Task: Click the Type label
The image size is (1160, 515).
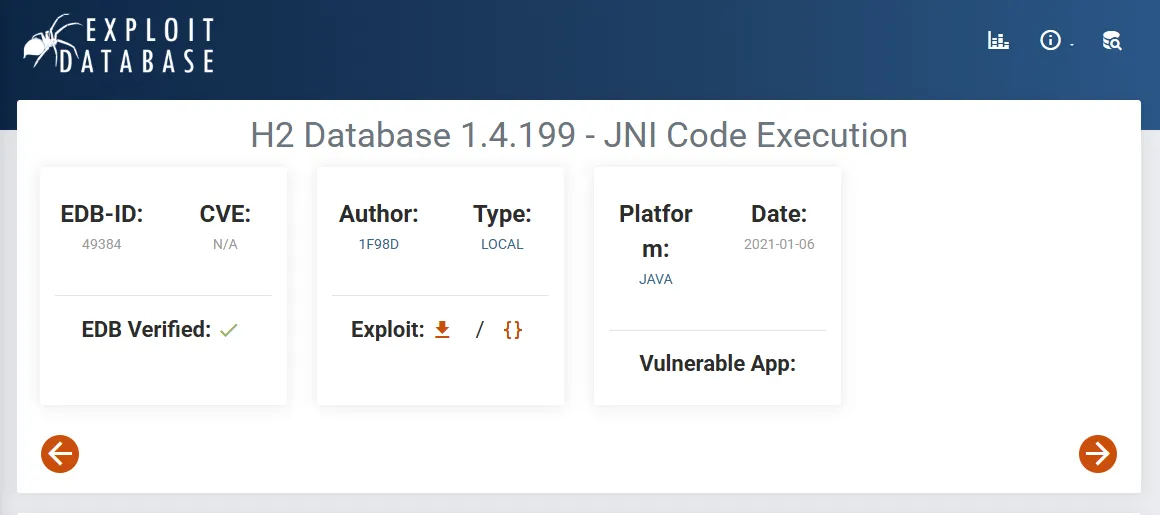Action: (502, 215)
